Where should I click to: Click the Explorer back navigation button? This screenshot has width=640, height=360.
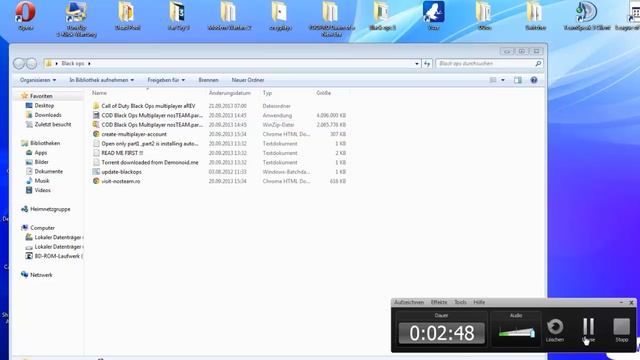[x=19, y=63]
